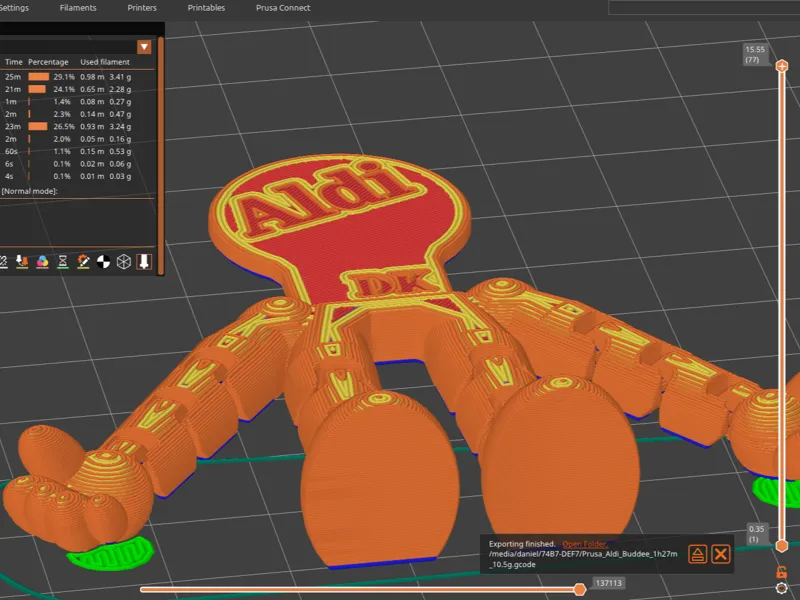Click the legend panel orange scrollbar

point(161,155)
